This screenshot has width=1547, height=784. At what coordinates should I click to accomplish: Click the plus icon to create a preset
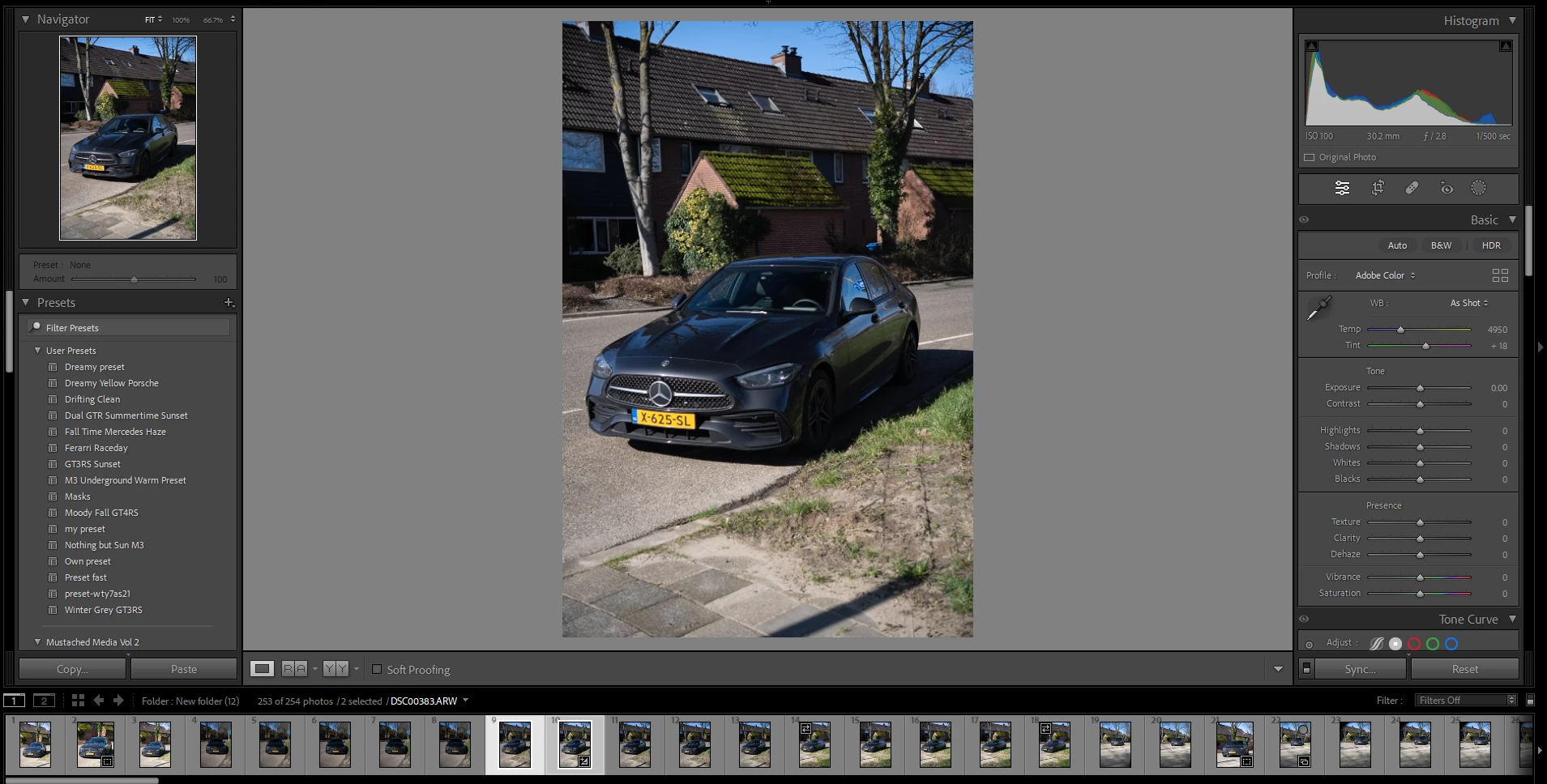(229, 302)
